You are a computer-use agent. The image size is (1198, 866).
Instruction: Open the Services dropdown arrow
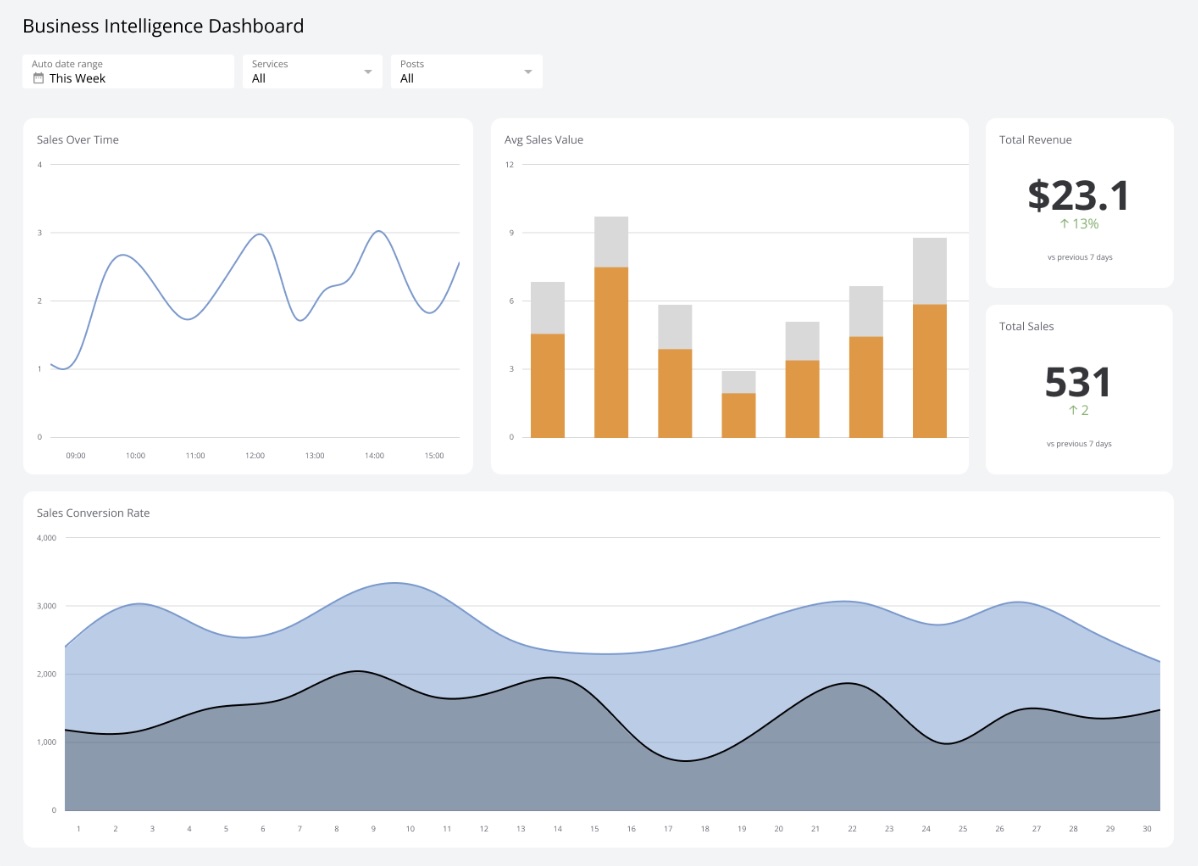tap(367, 71)
